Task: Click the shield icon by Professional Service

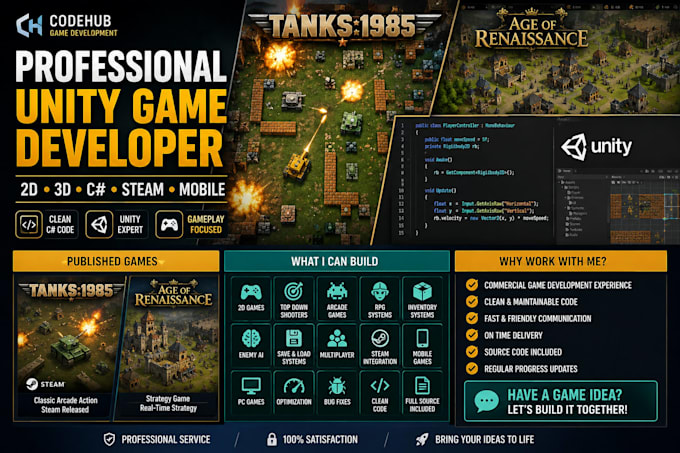Action: [x=109, y=439]
